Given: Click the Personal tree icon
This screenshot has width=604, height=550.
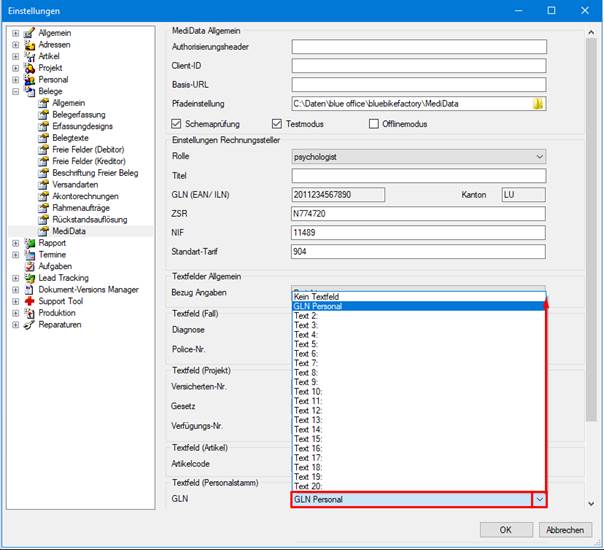Looking at the screenshot, I should [30, 80].
